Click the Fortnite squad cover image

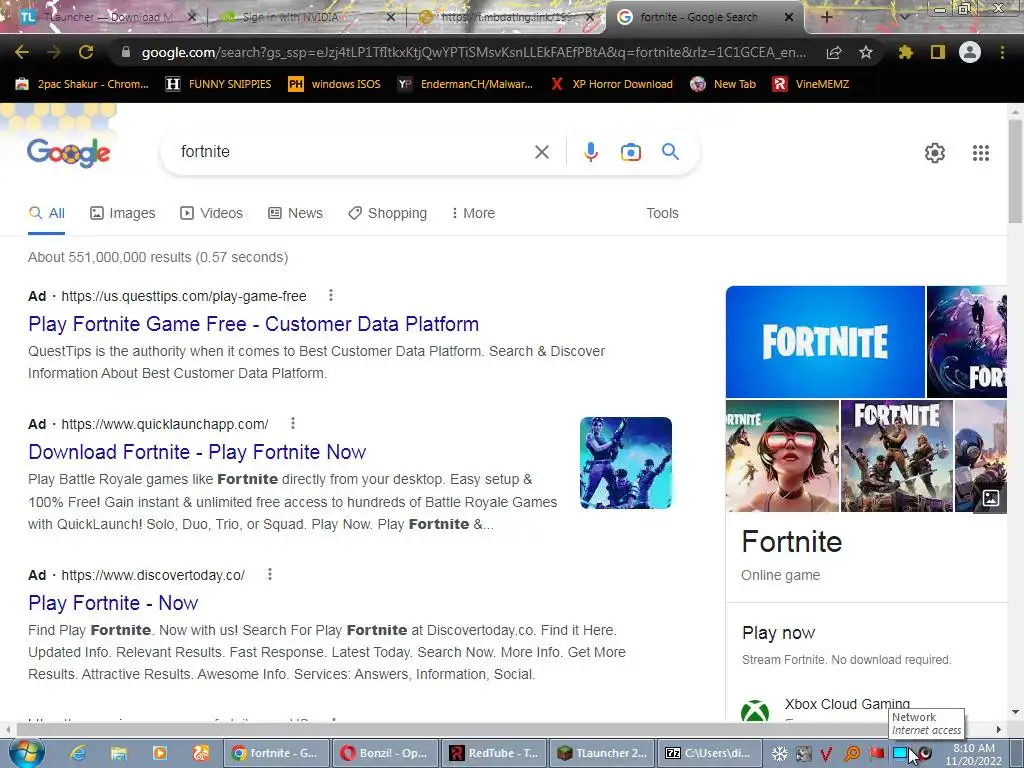point(896,456)
